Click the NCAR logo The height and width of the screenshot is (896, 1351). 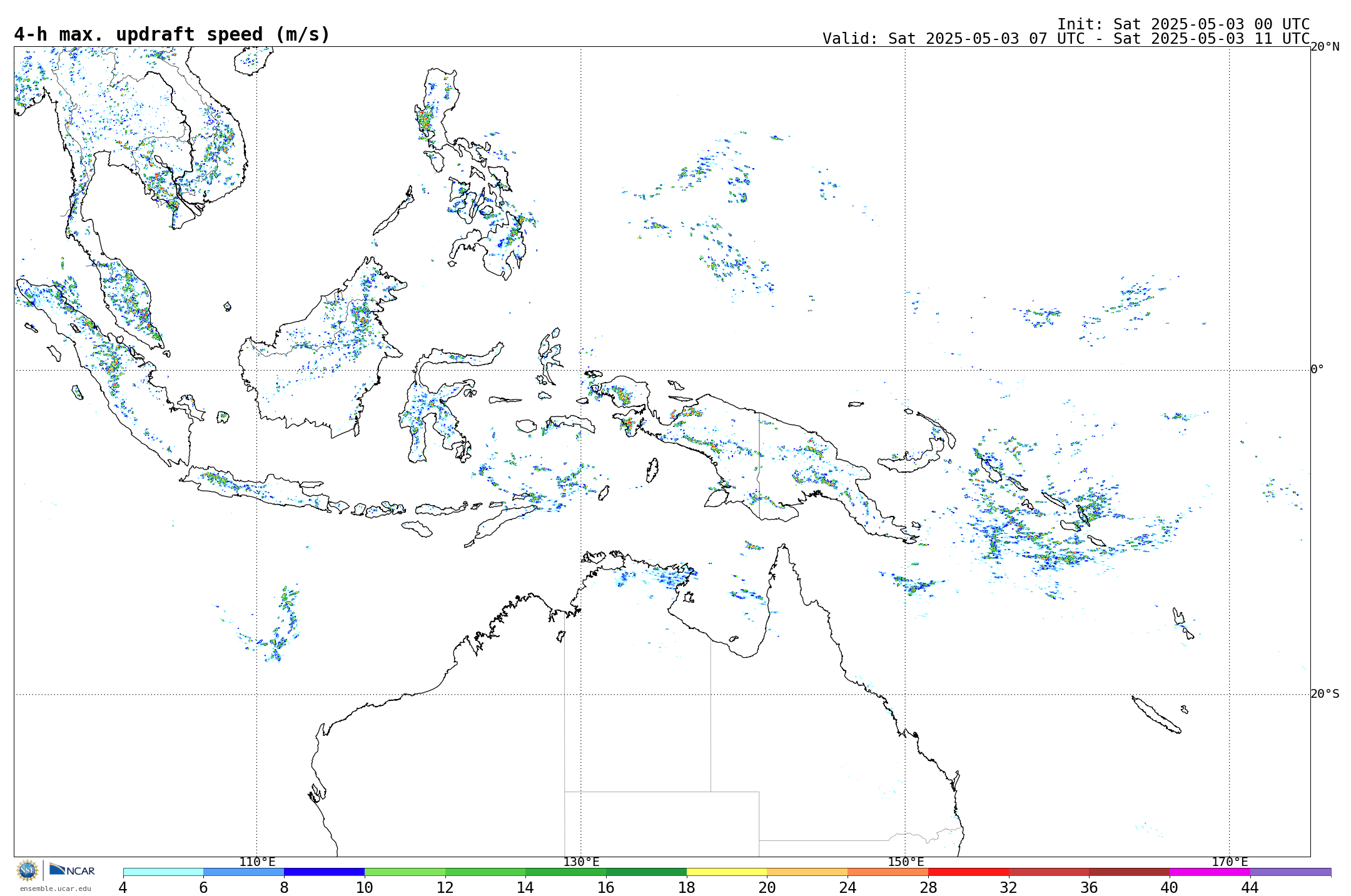tap(72, 870)
